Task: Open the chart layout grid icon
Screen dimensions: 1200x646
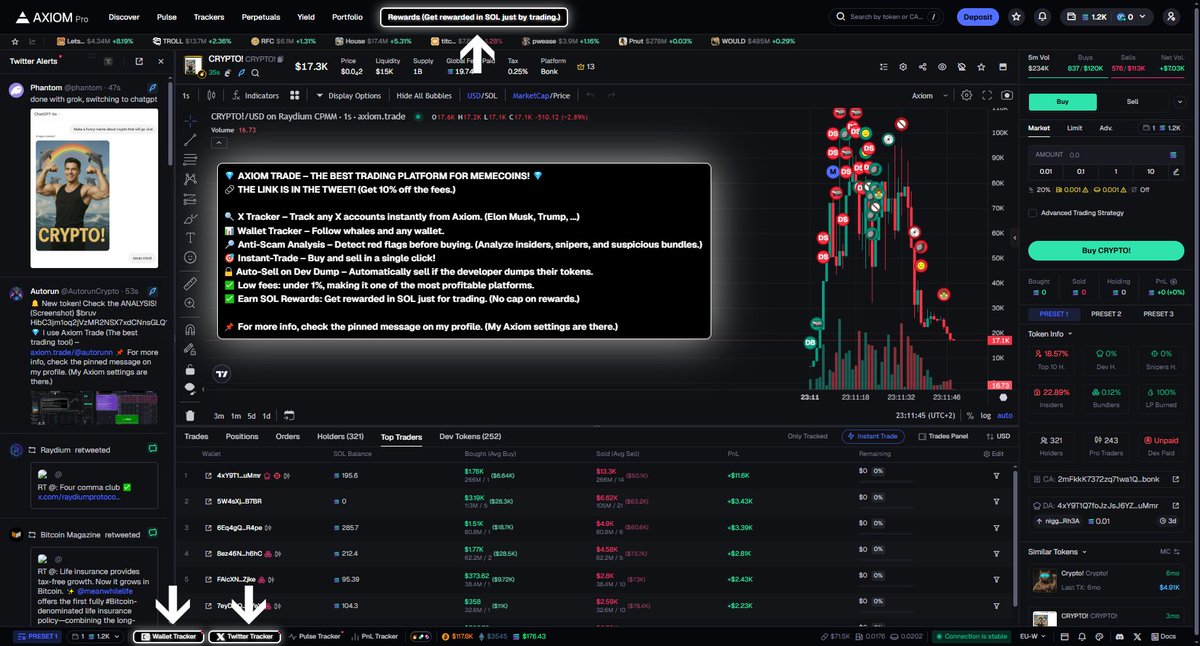Action: [x=295, y=96]
